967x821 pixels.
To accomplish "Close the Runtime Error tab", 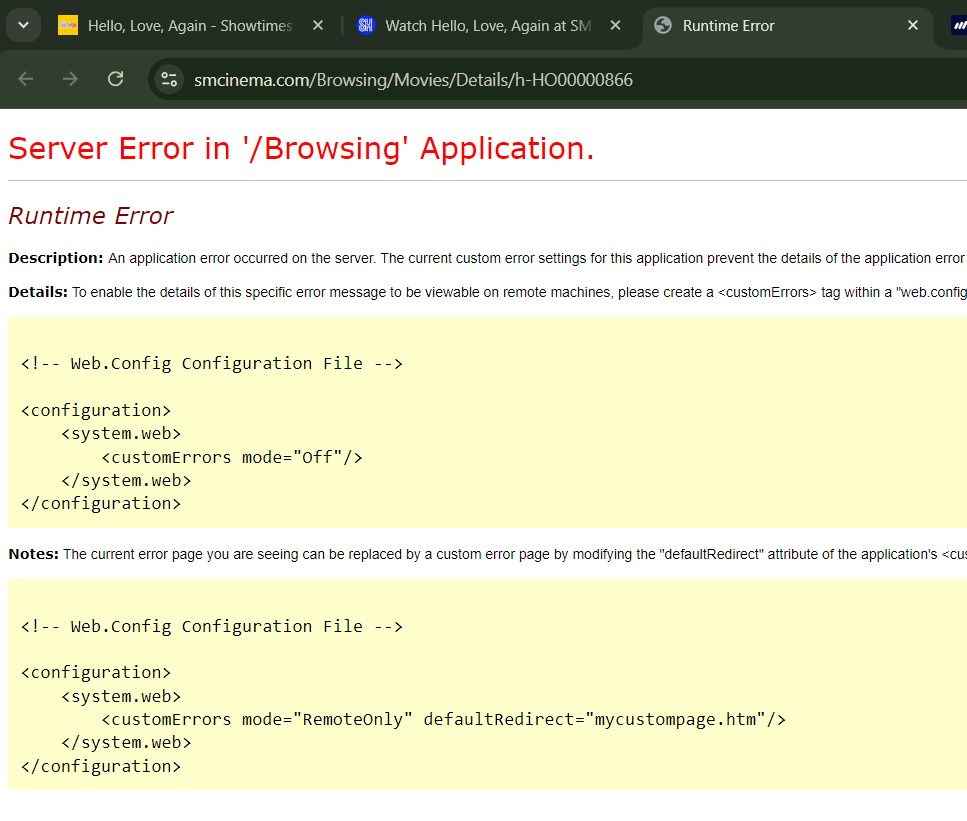I will 913,25.
